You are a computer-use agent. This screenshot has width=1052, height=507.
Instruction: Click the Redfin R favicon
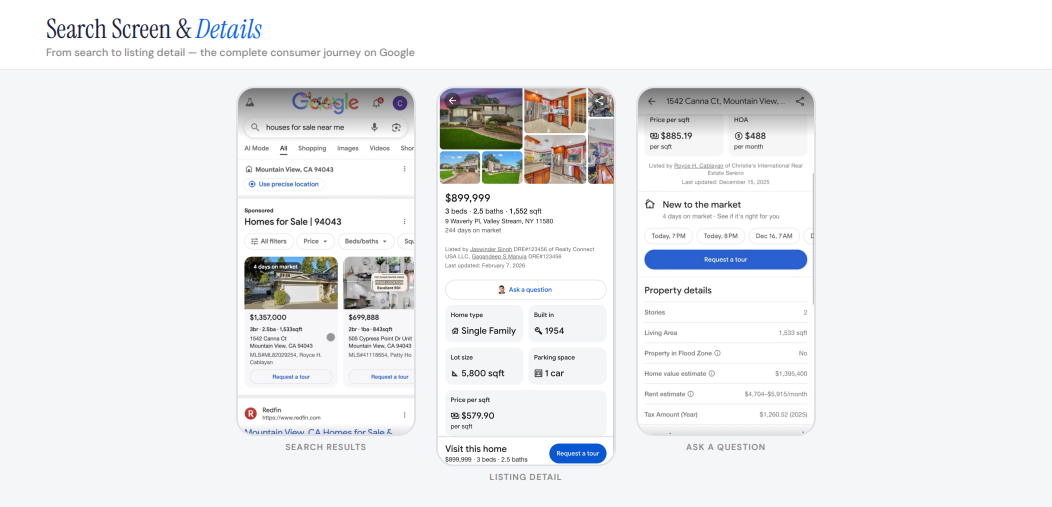(251, 414)
